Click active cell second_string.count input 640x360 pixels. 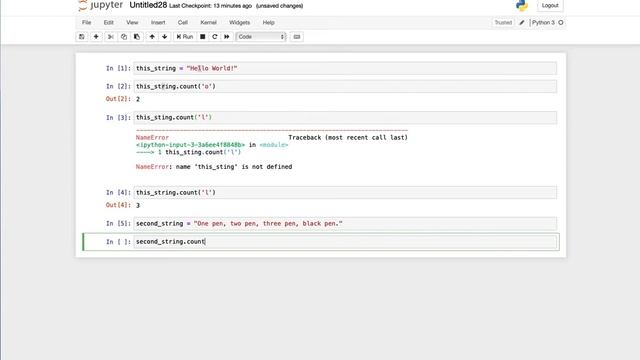pos(345,242)
